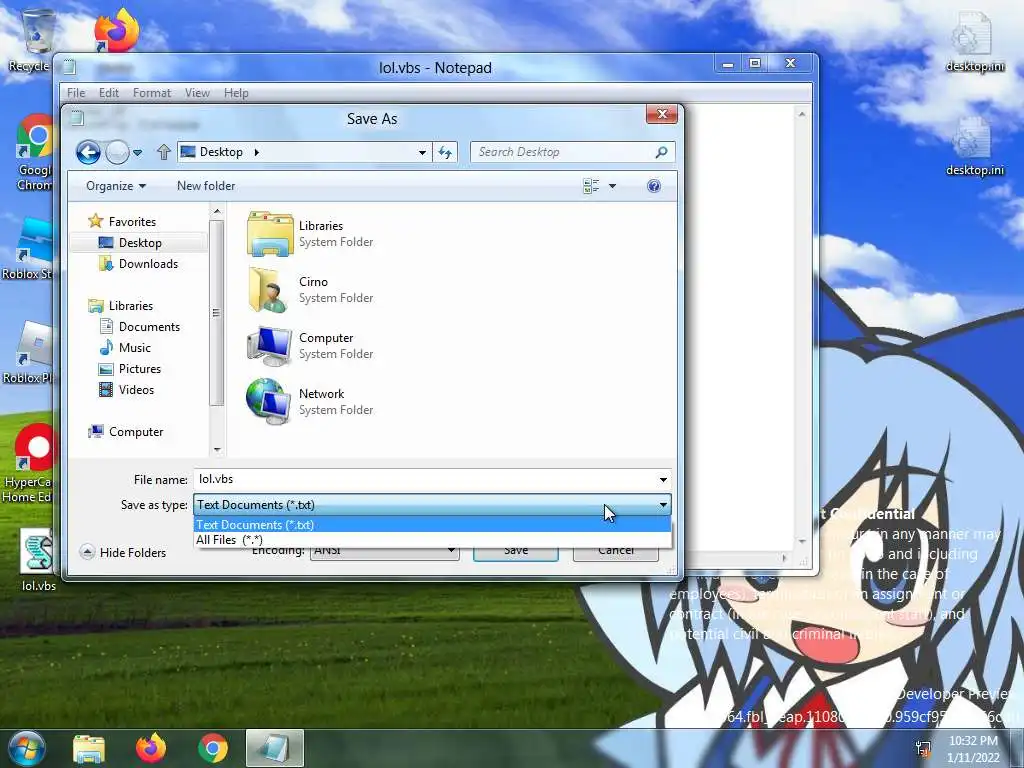Image resolution: width=1024 pixels, height=768 pixels.
Task: Choose Text Documents (*.txt) option
Action: pos(432,525)
